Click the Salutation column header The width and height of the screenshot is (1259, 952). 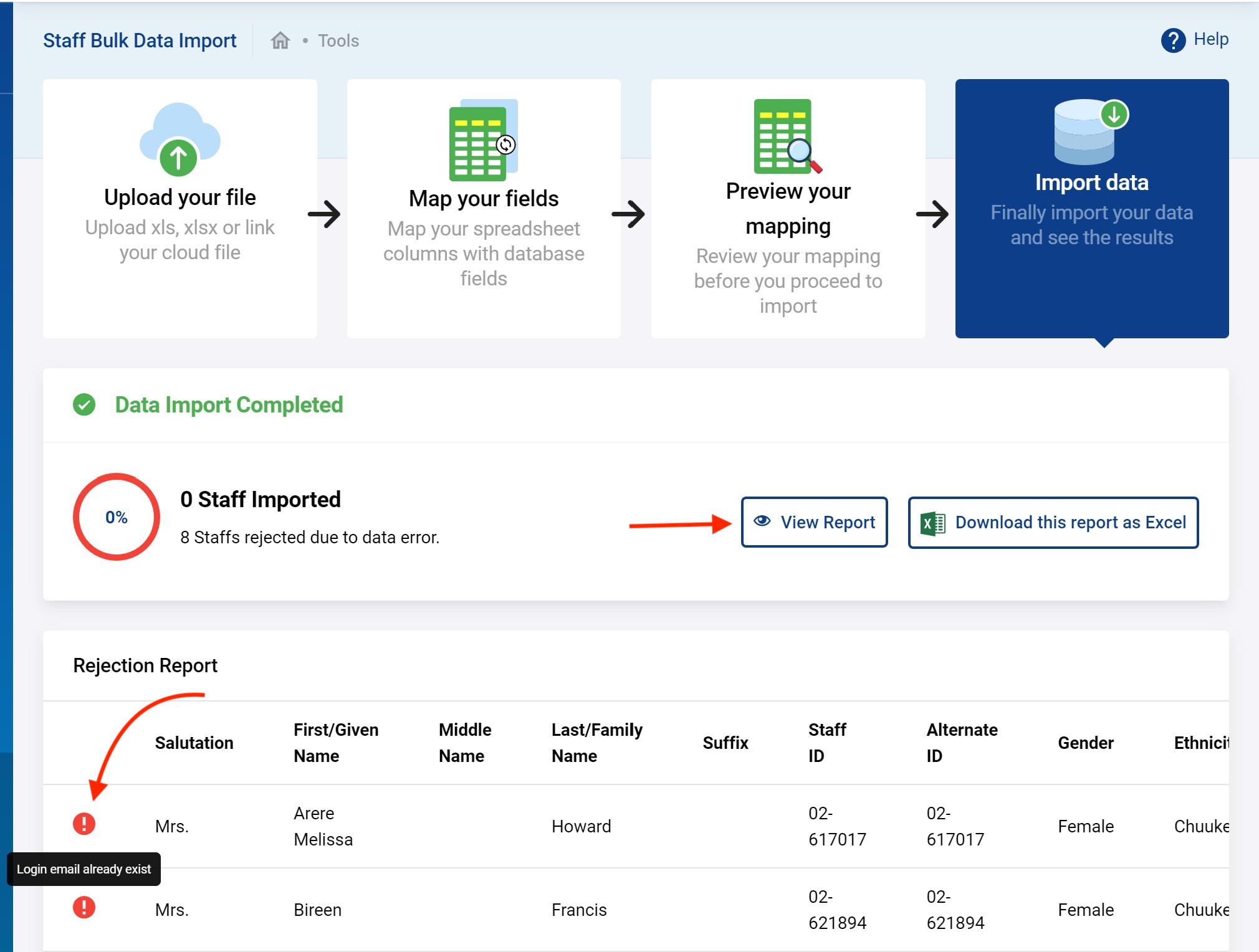(x=194, y=743)
